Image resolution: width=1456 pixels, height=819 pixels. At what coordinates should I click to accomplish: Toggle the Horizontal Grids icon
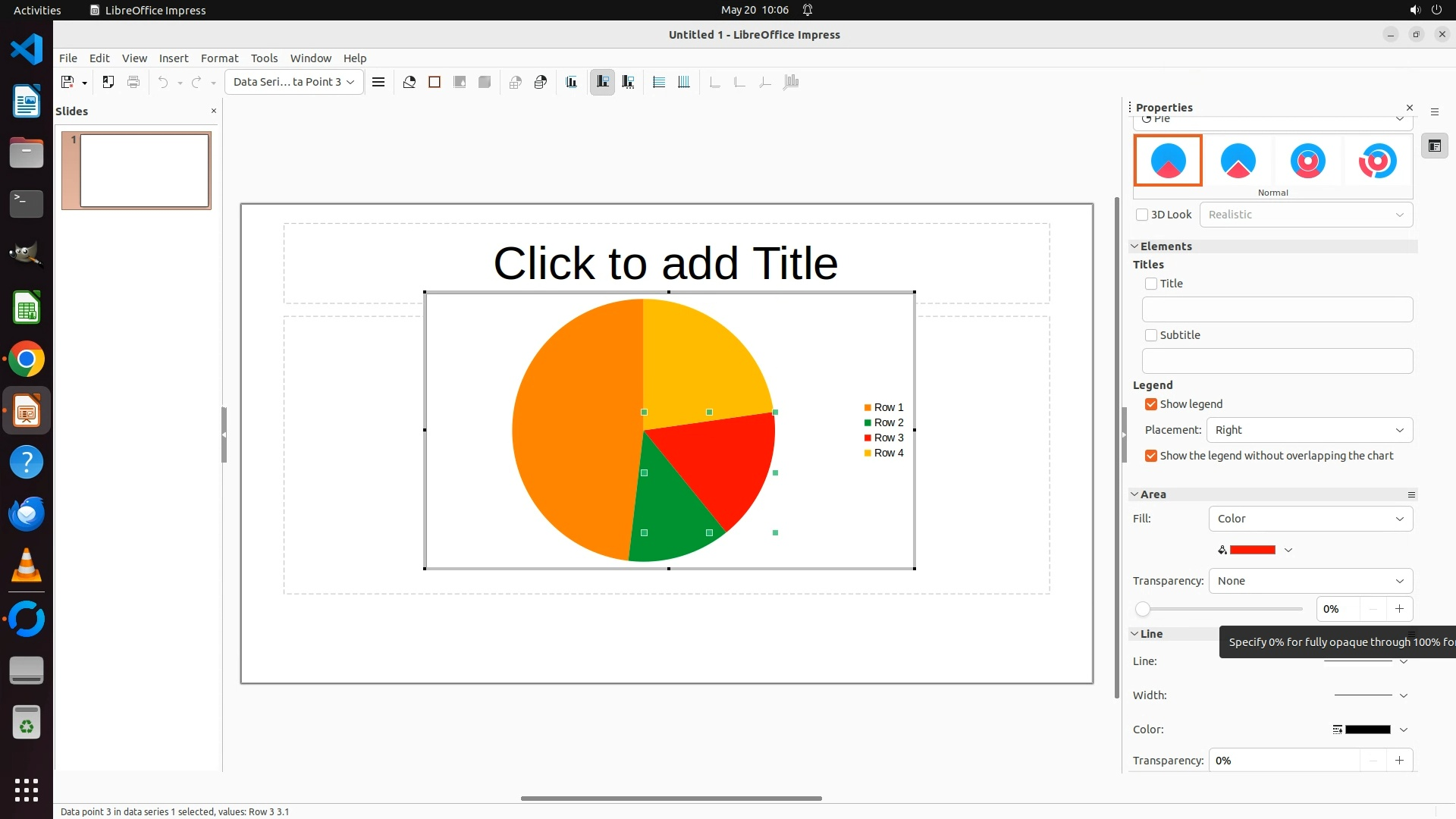[x=659, y=82]
